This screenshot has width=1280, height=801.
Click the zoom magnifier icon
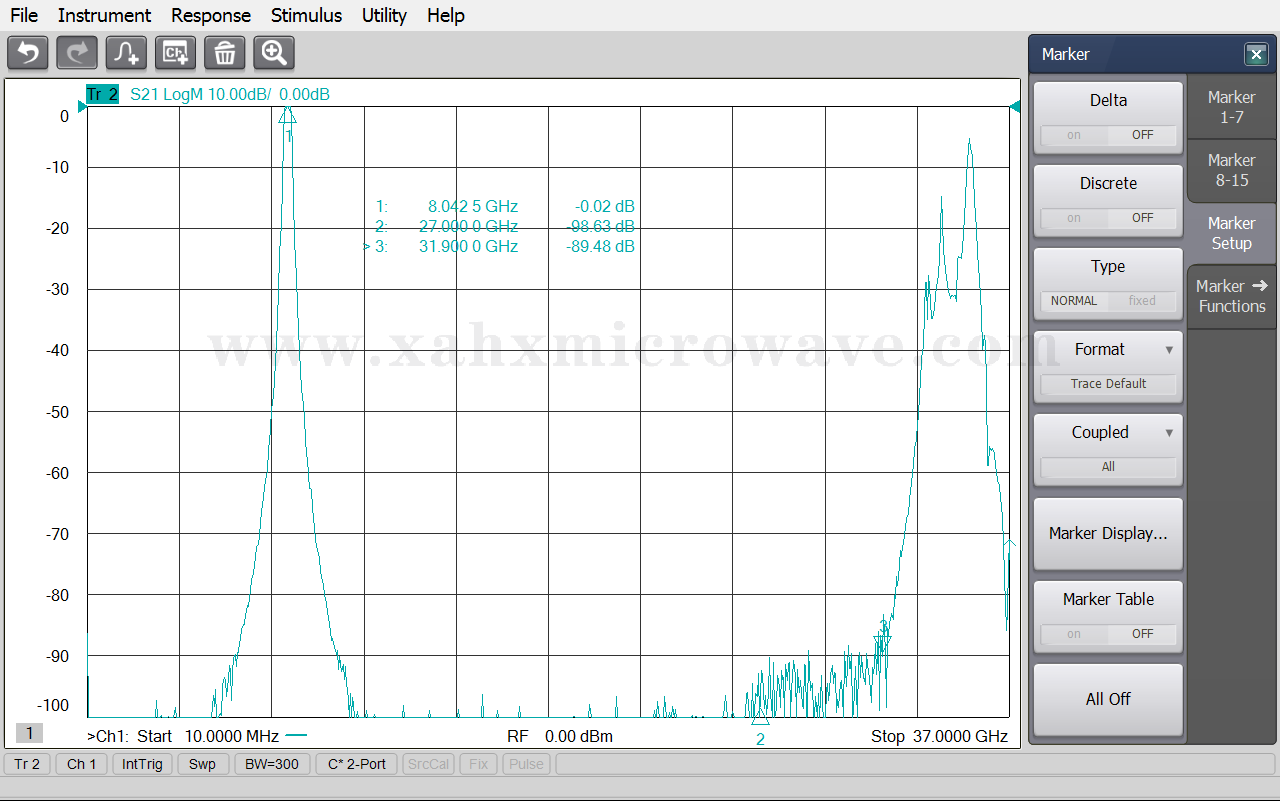(274, 52)
